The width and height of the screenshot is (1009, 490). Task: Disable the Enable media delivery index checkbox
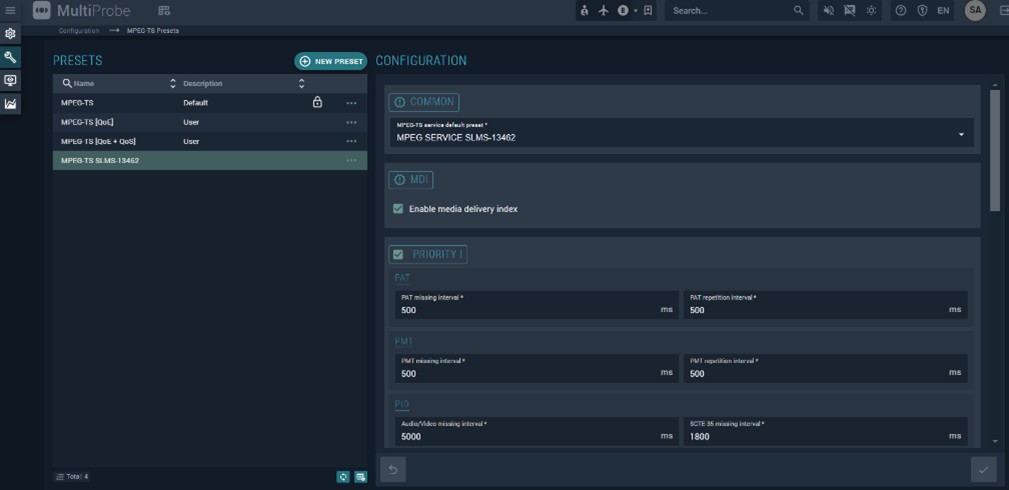398,209
